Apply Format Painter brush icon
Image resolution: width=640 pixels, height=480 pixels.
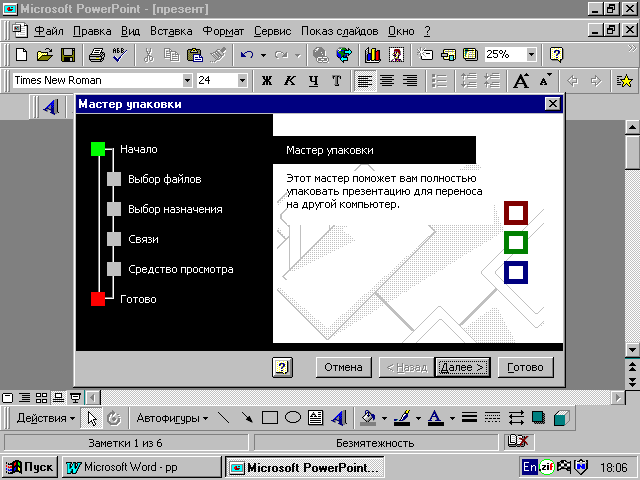point(218,54)
